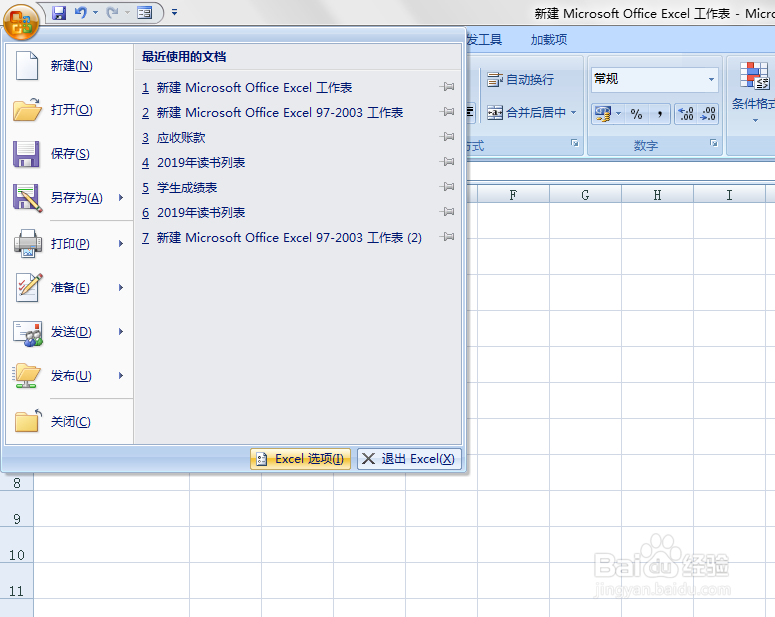Image resolution: width=775 pixels, height=617 pixels.
Task: Open the 常规 number format combo box
Action: pyautogui.click(x=654, y=79)
